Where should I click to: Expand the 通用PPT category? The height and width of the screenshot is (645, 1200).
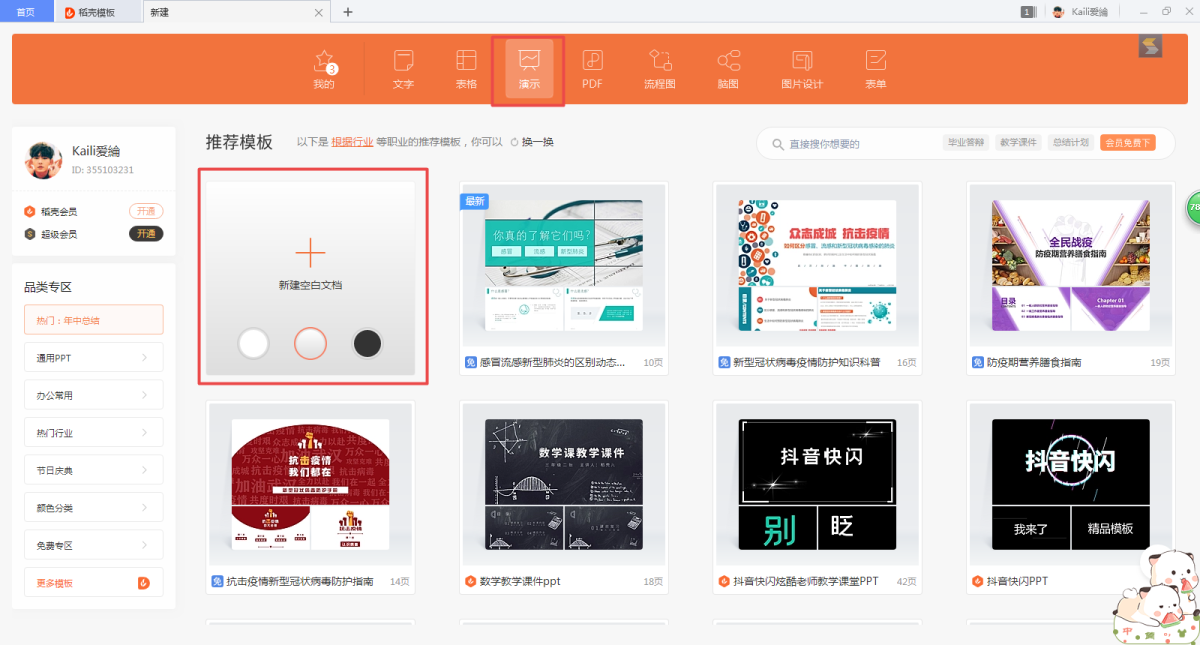pos(93,357)
